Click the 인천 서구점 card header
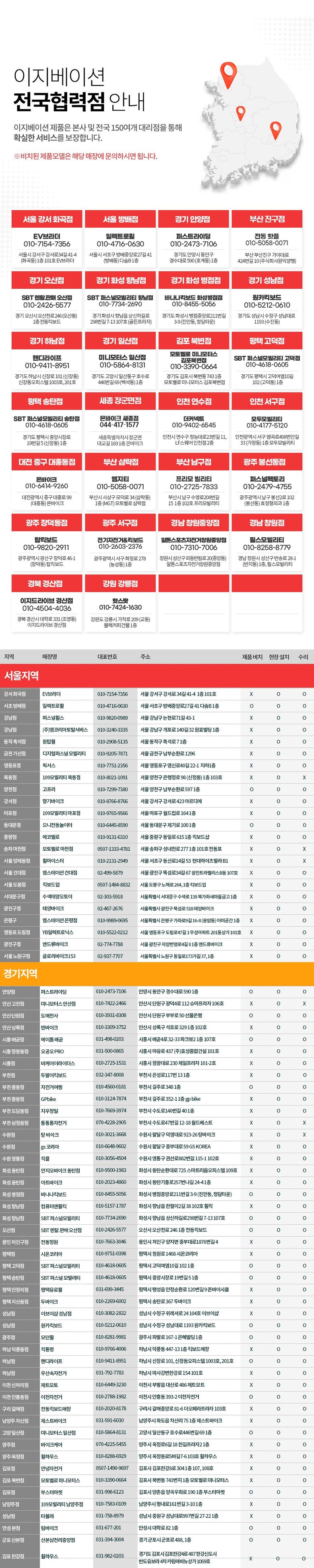 266,401
